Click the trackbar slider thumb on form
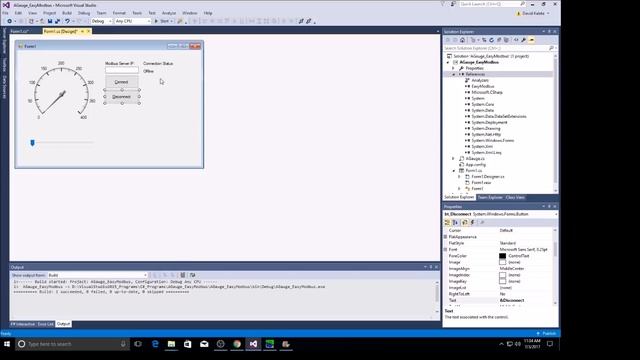This screenshot has width=640, height=360. (32, 142)
